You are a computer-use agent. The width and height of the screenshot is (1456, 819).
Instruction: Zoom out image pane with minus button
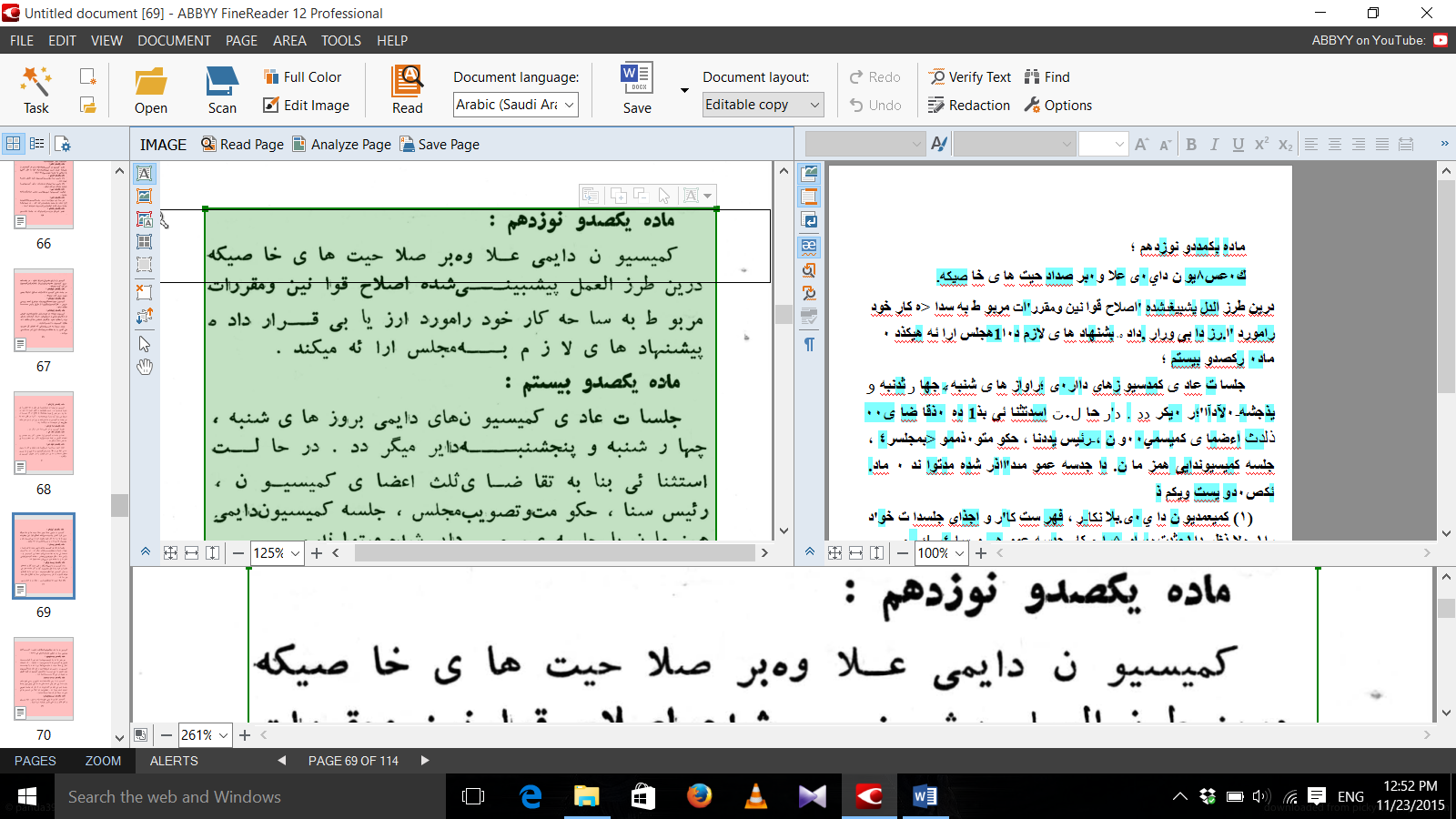(238, 552)
